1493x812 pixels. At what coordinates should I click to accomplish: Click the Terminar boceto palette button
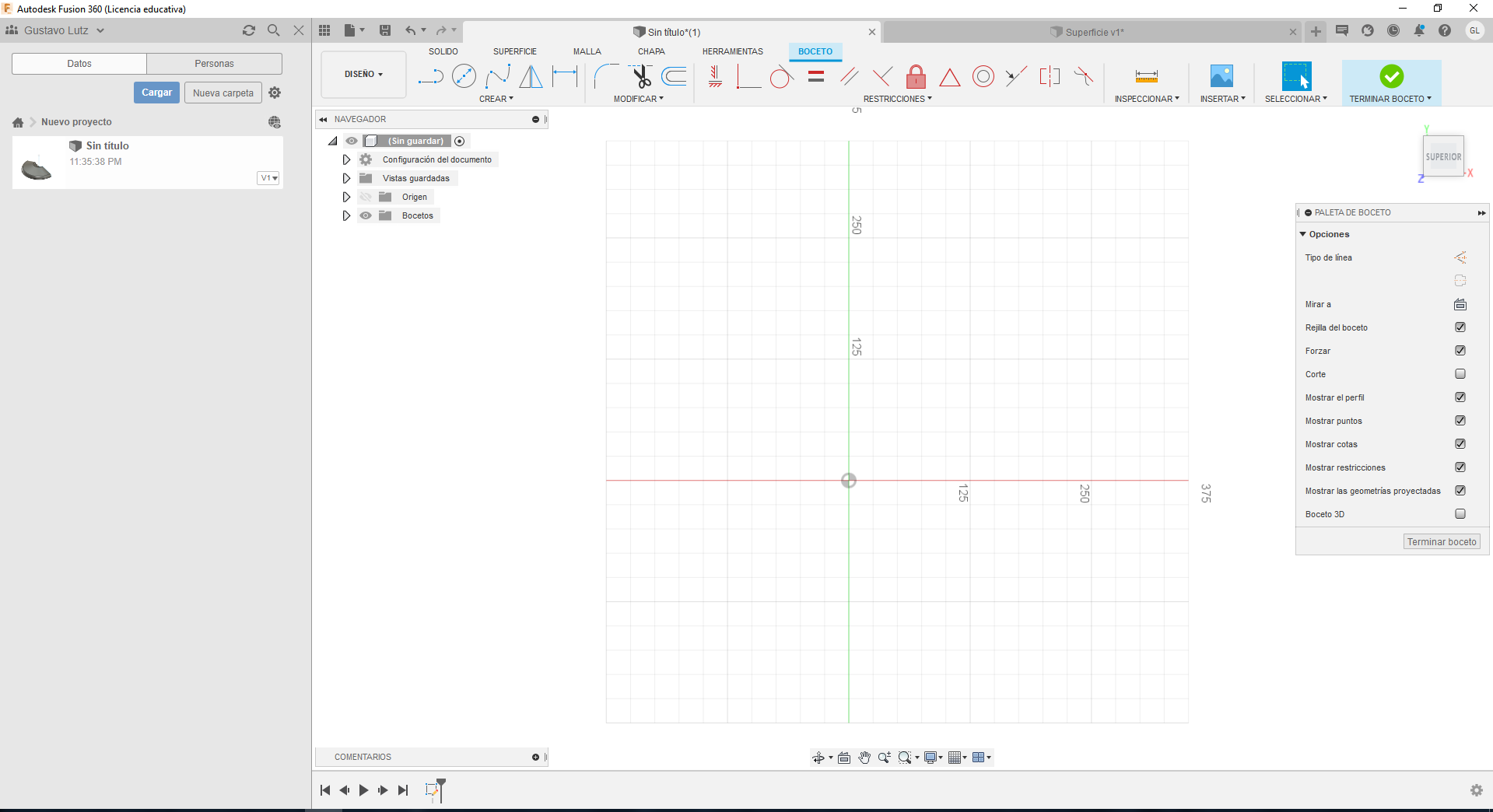click(x=1442, y=542)
